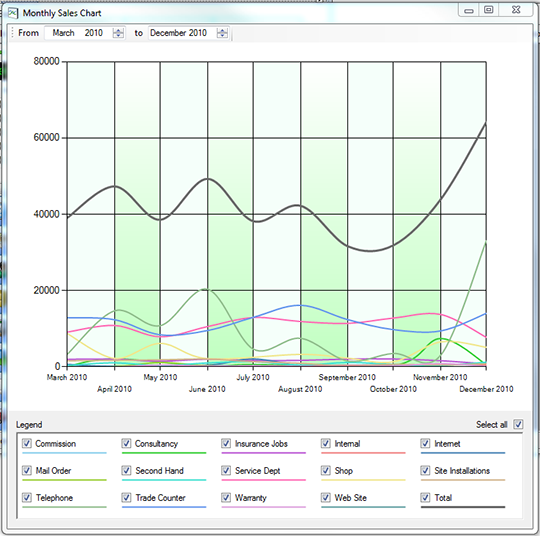
Task: Uncheck the Consultancy series checkbox
Action: tap(126, 443)
